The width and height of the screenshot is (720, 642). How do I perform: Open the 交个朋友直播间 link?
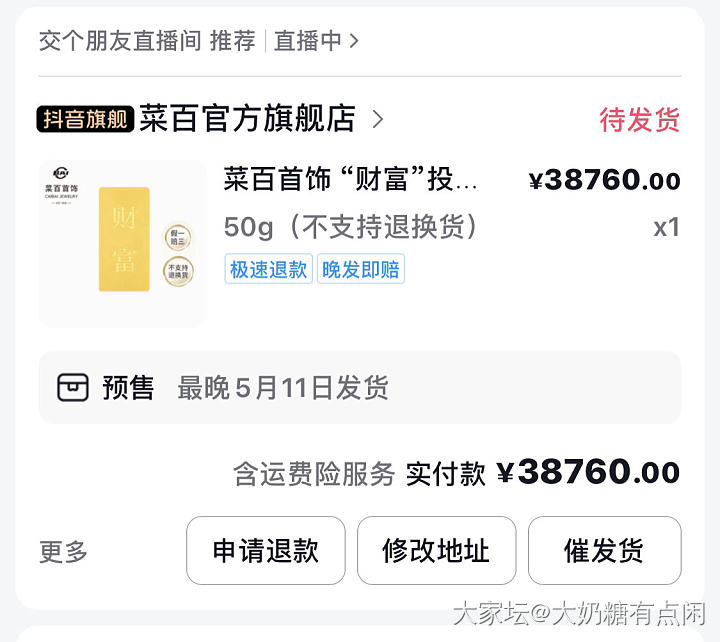(119, 41)
